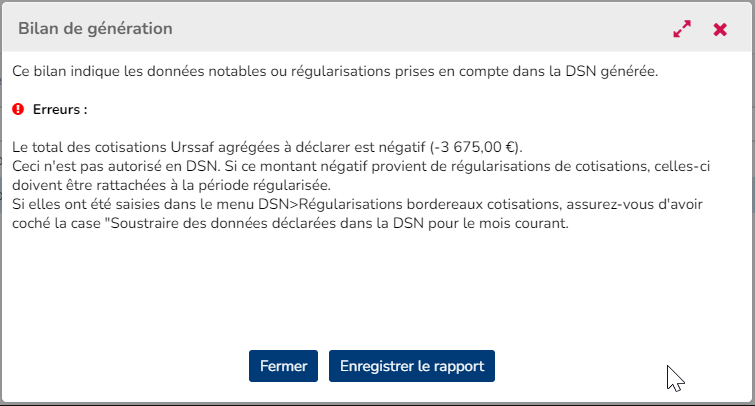Click the "Erreurs :" heading label
Viewport: 755px width, 406px height.
point(60,108)
